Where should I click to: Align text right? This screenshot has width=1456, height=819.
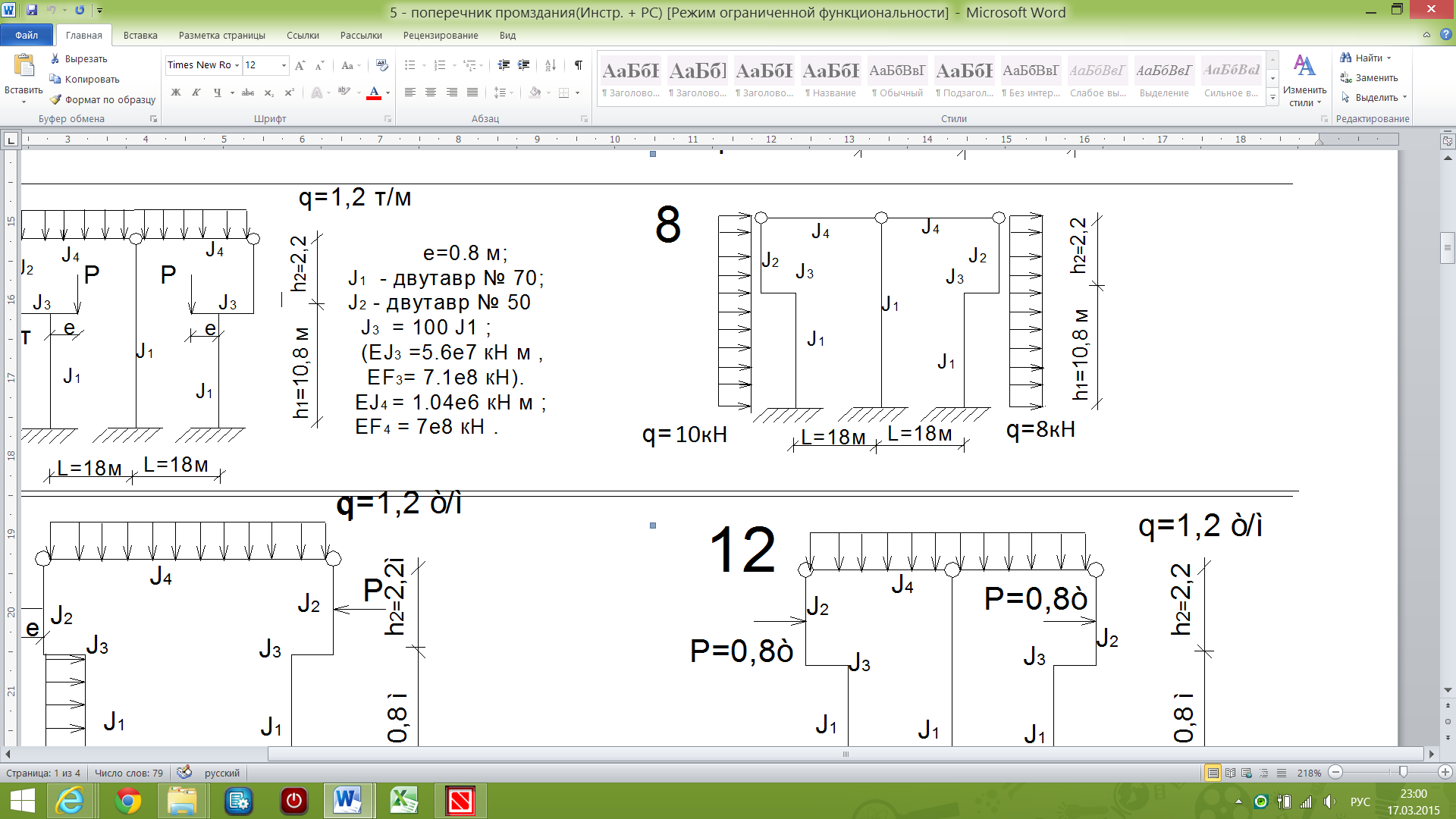tap(452, 93)
